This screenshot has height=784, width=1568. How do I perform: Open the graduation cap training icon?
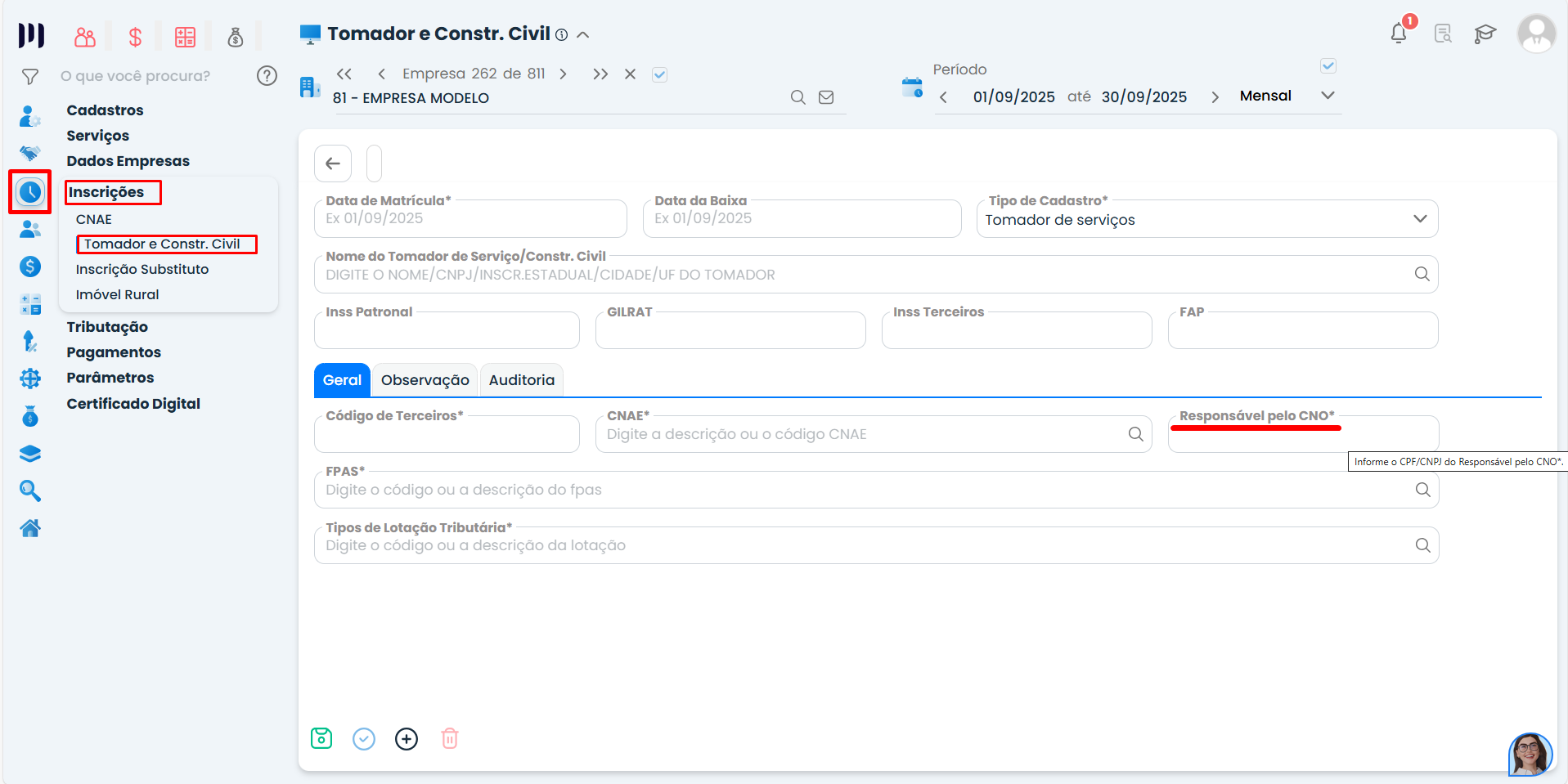[1485, 34]
